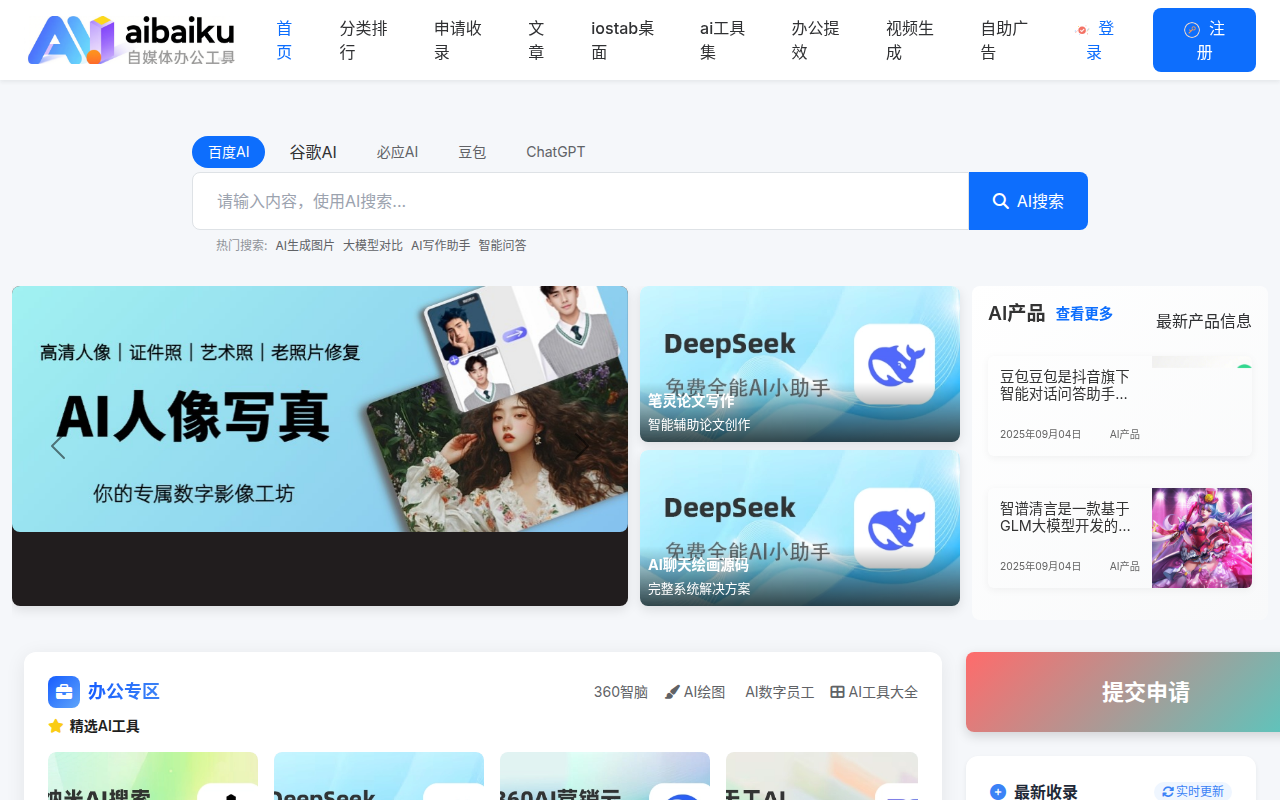Switch to 谷歌AI search tab
This screenshot has height=800, width=1280.
coord(313,152)
